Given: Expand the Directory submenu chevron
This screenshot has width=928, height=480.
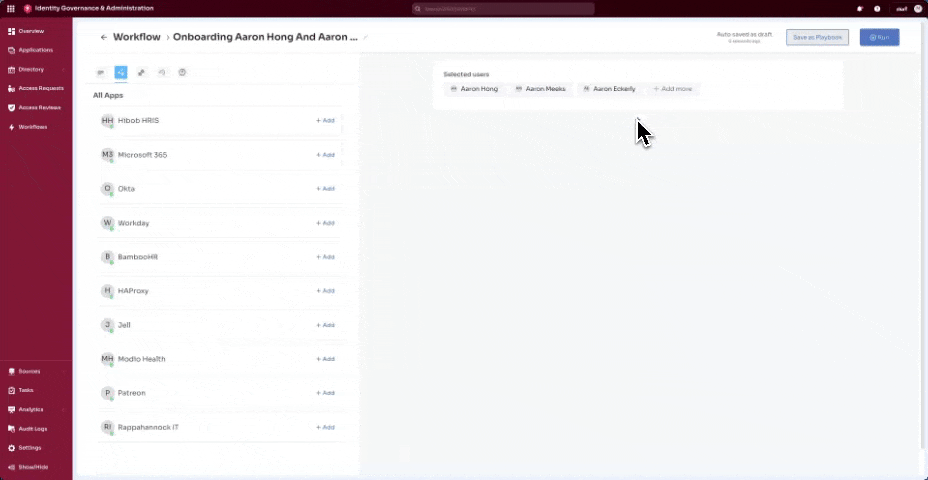Looking at the screenshot, I should click(x=63, y=70).
